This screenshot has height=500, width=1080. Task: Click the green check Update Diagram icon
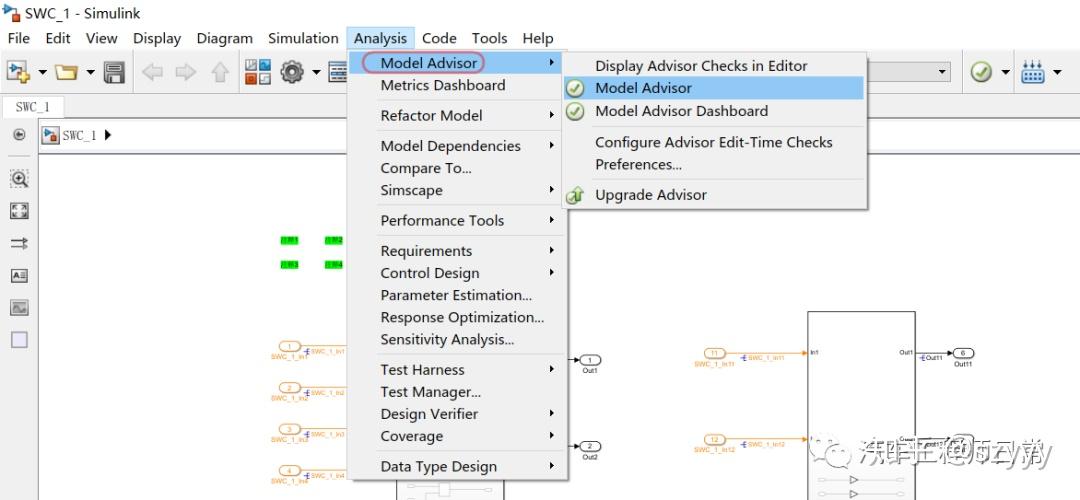tap(981, 72)
